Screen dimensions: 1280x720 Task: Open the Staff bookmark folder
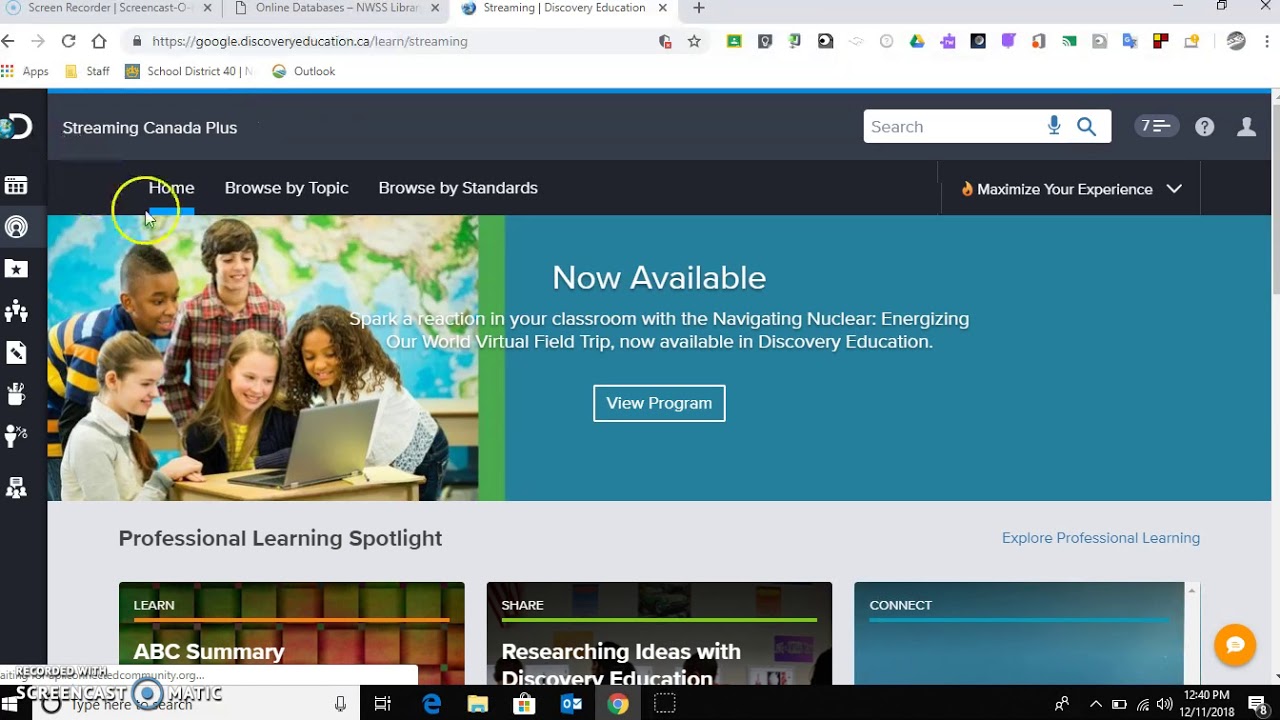pos(87,71)
